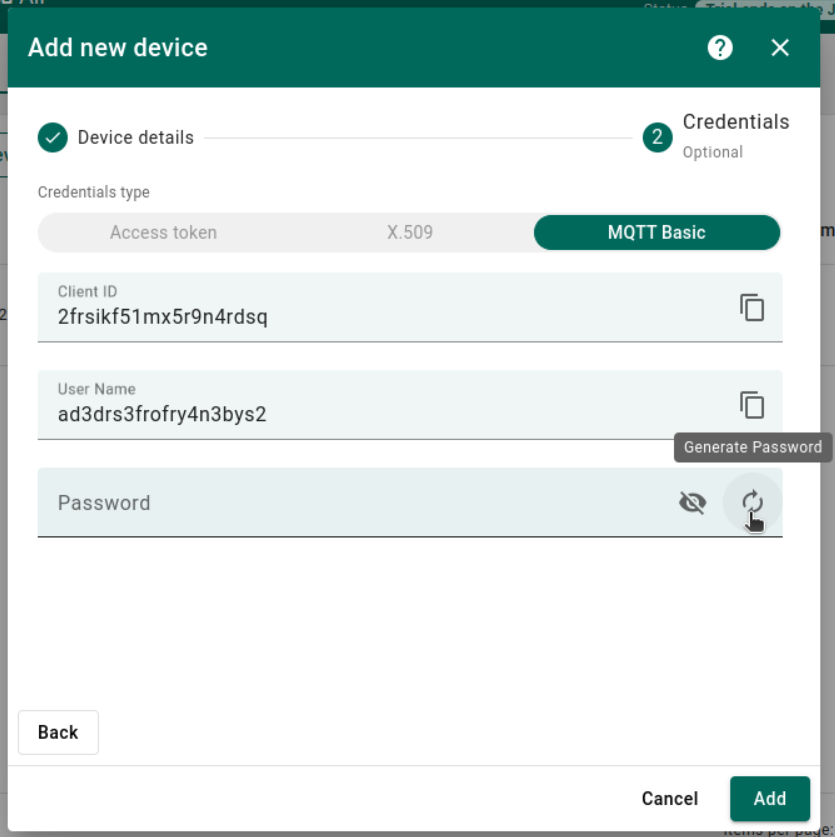Cancel adding the device
This screenshot has width=835, height=837.
pyautogui.click(x=669, y=798)
